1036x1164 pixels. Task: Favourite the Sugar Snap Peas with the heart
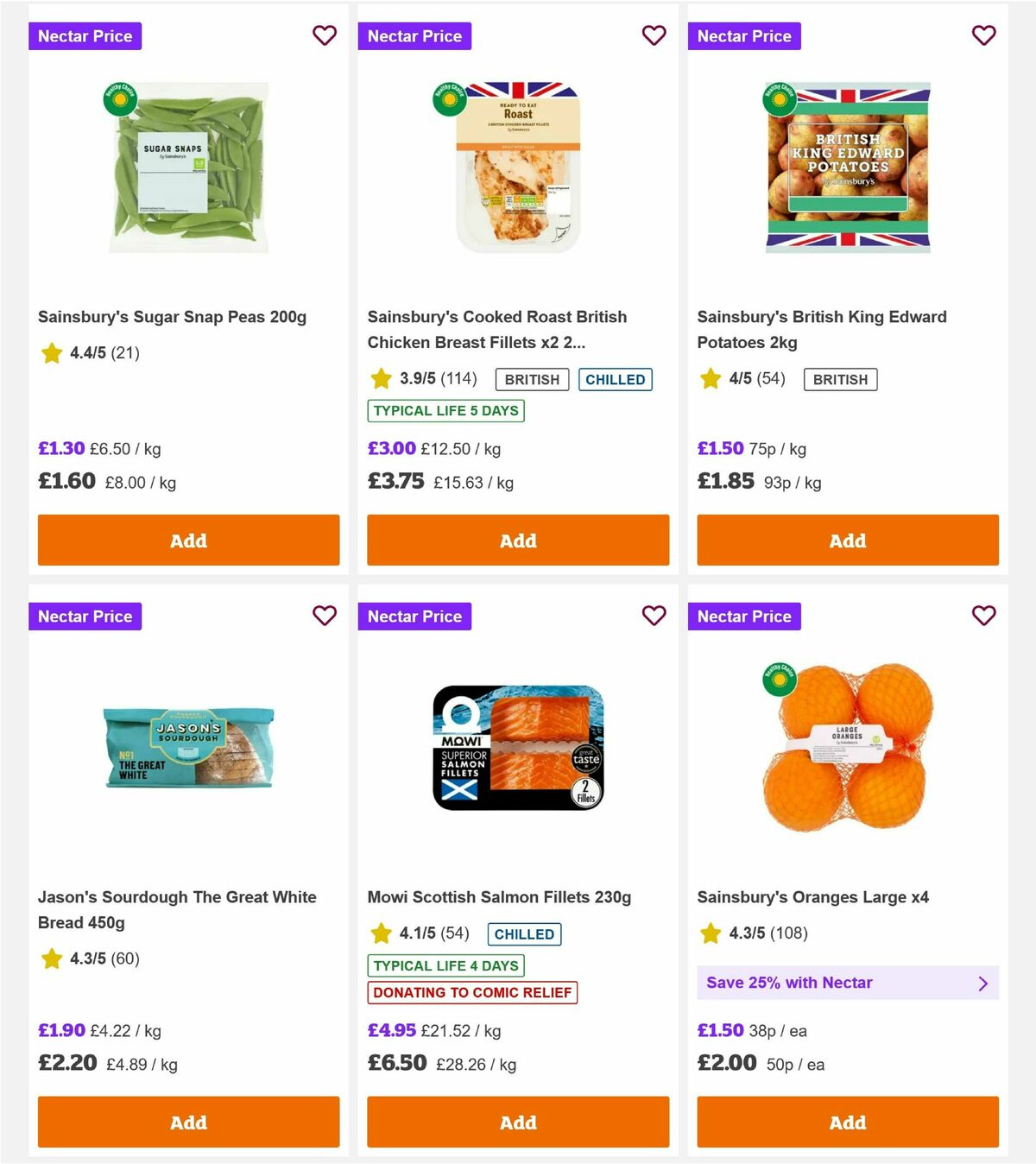pyautogui.click(x=325, y=35)
